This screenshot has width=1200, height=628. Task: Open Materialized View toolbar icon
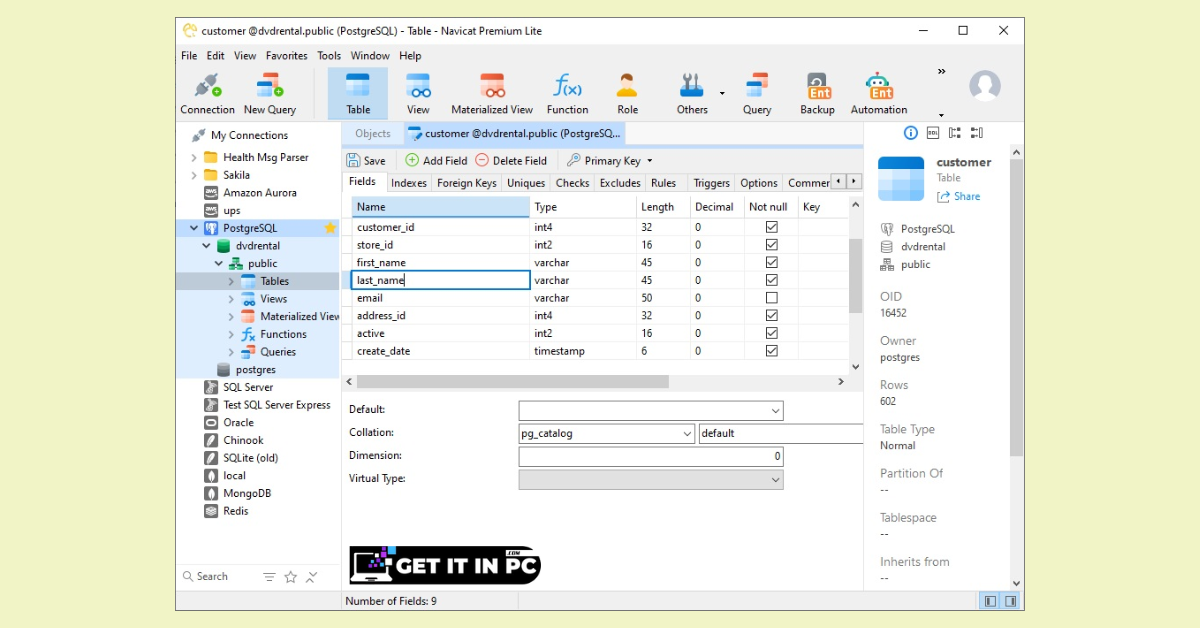click(x=492, y=94)
